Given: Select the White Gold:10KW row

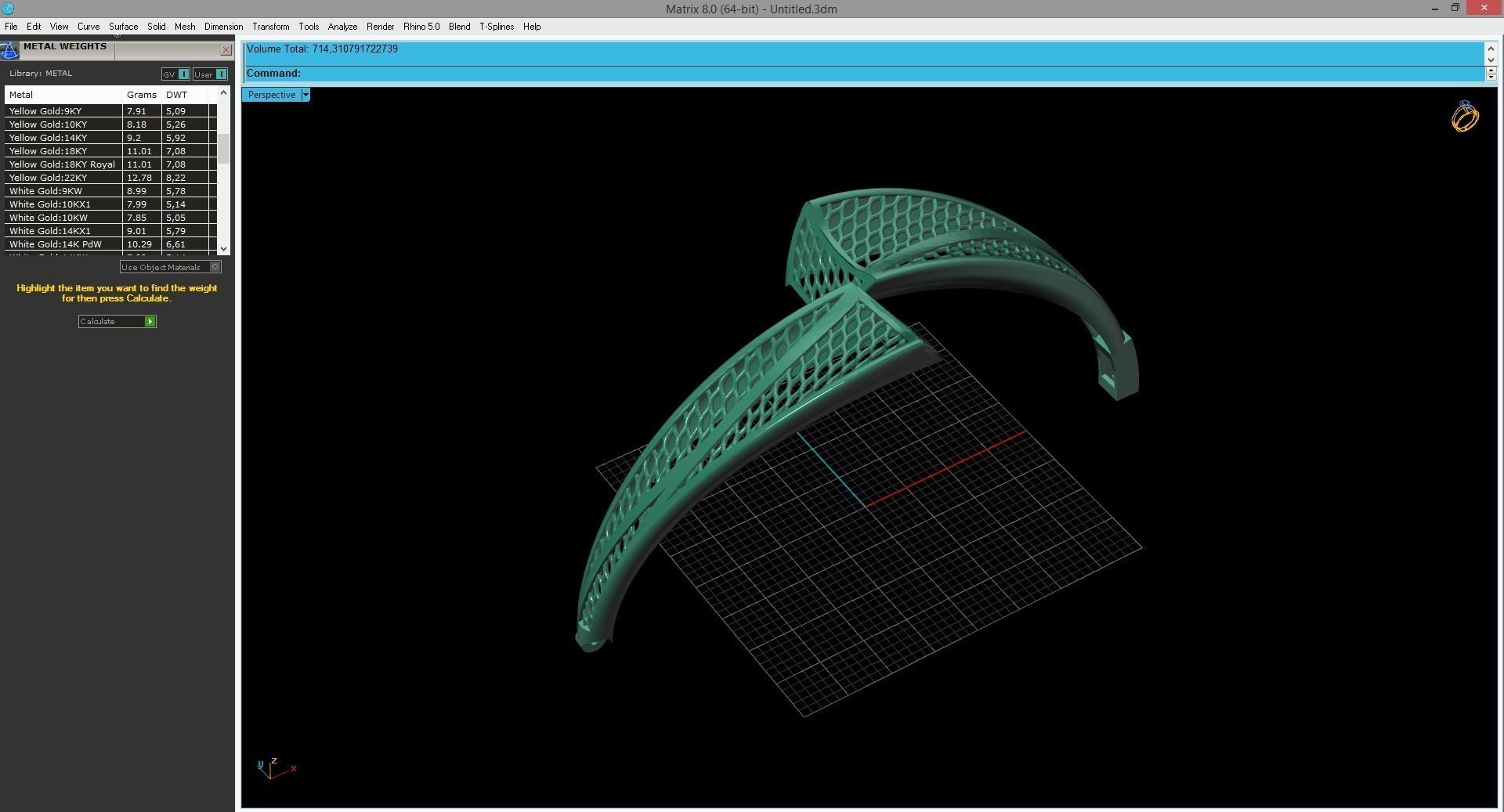Looking at the screenshot, I should click(111, 218).
